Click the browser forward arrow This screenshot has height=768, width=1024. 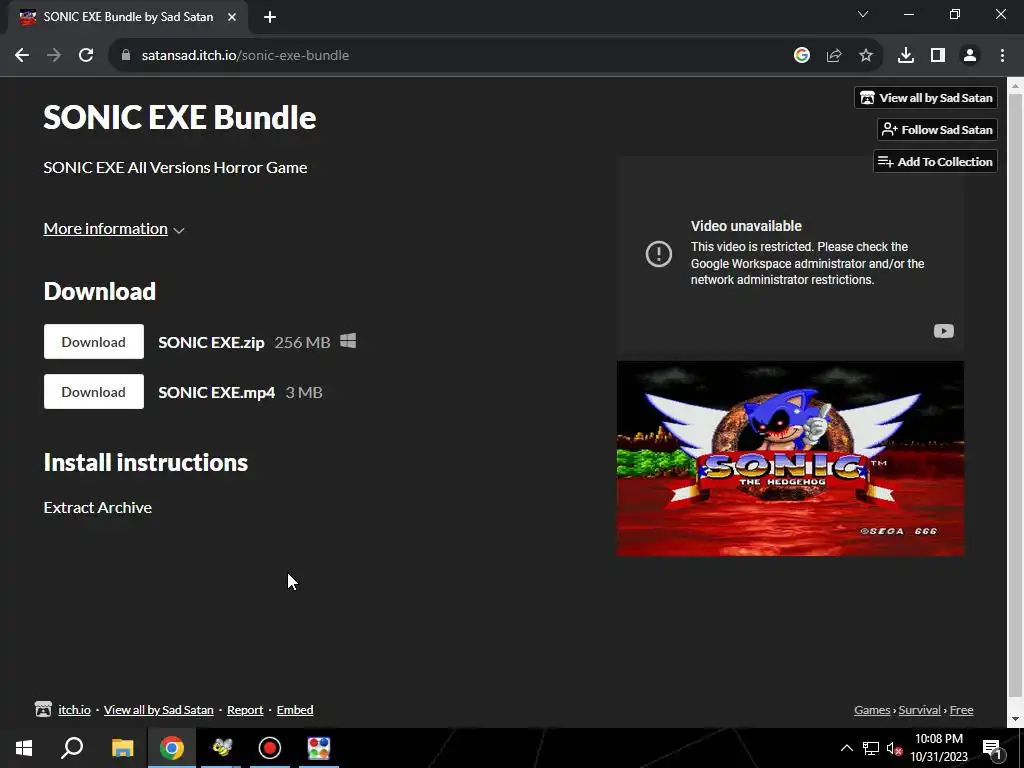[x=54, y=56]
